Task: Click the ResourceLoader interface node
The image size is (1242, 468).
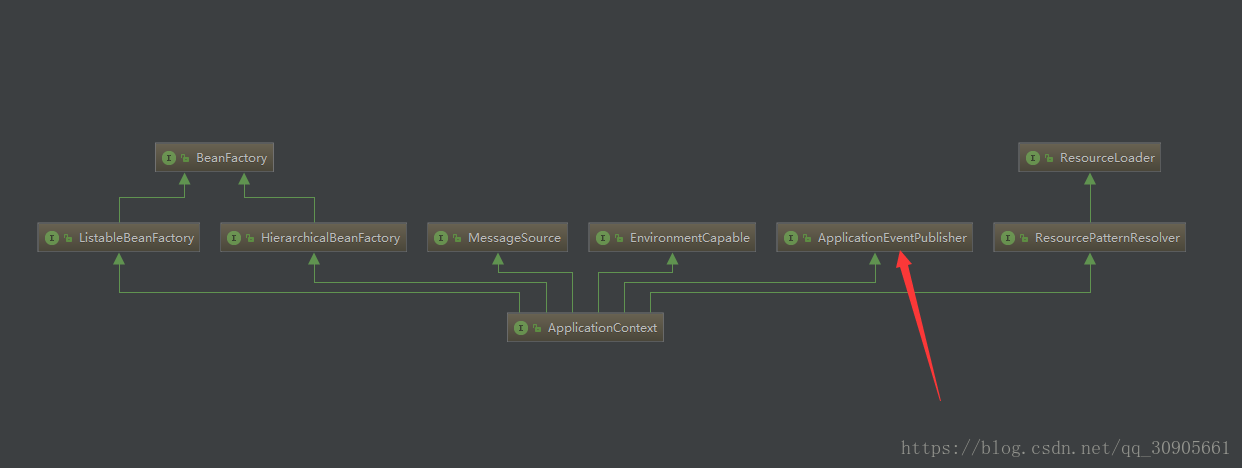Action: [1090, 157]
